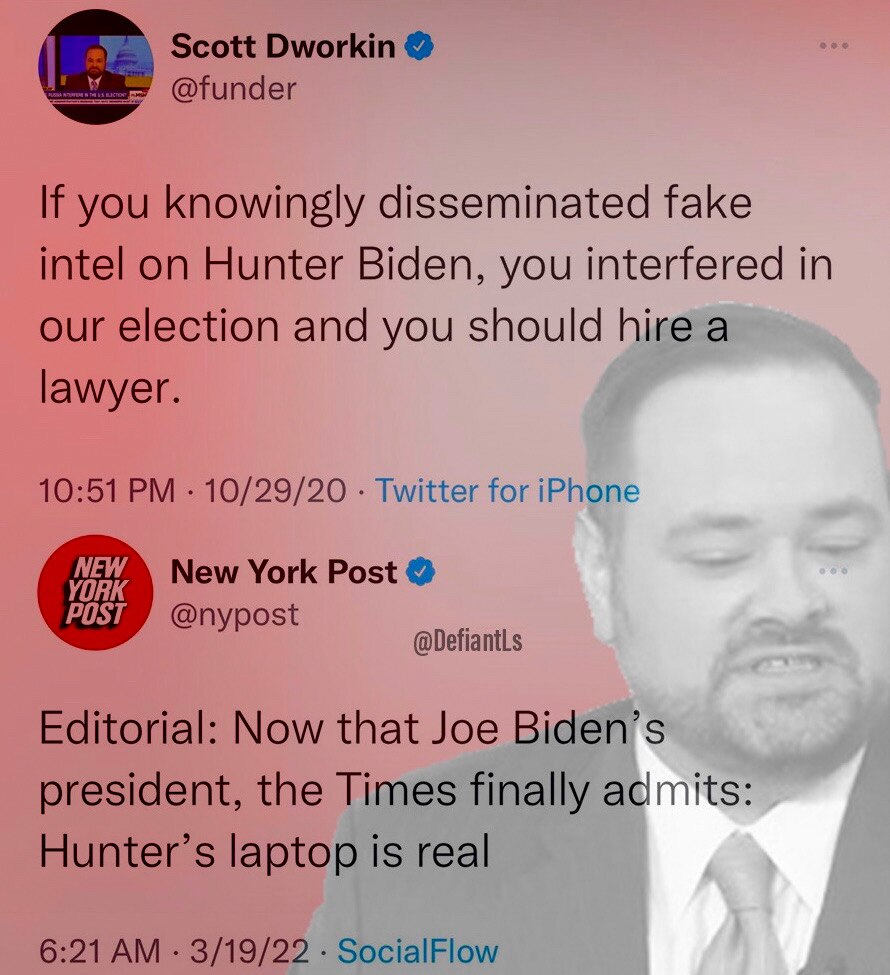Open the three-dot menu on Dworkin's tweet
Image resolution: width=890 pixels, height=975 pixels.
tap(833, 46)
